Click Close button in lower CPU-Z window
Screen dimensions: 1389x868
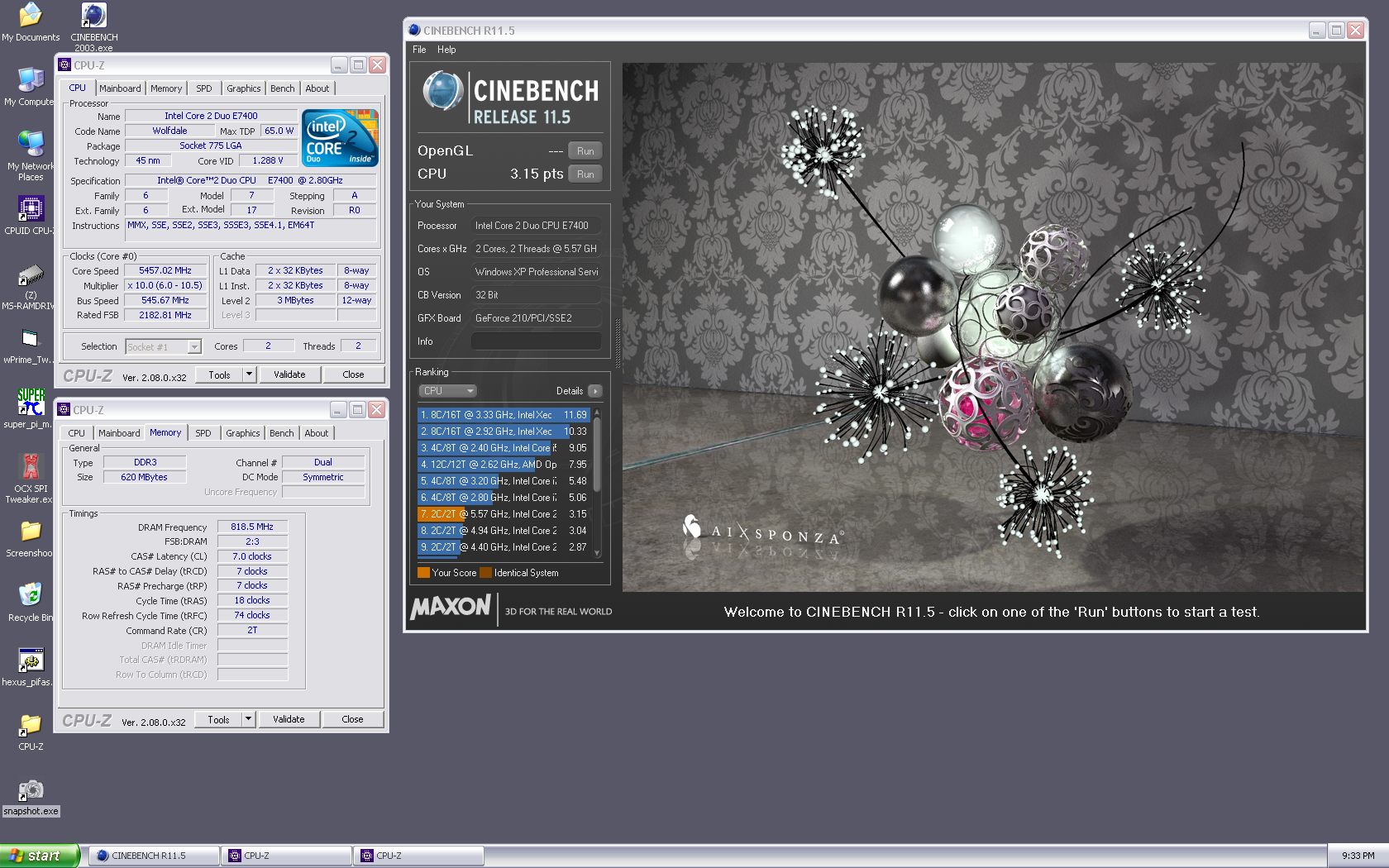[352, 719]
